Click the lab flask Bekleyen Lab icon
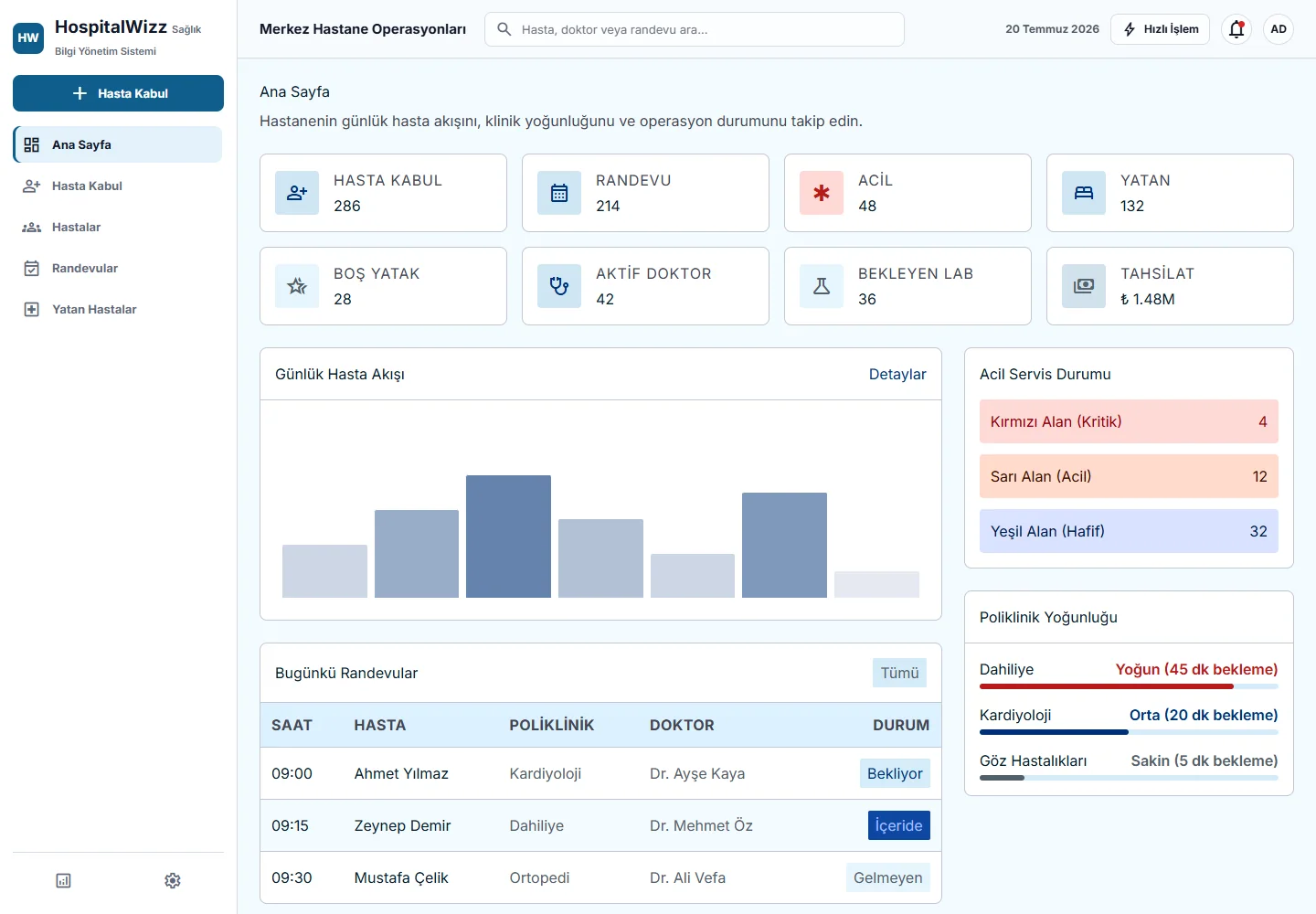This screenshot has width=1316, height=914. (822, 286)
